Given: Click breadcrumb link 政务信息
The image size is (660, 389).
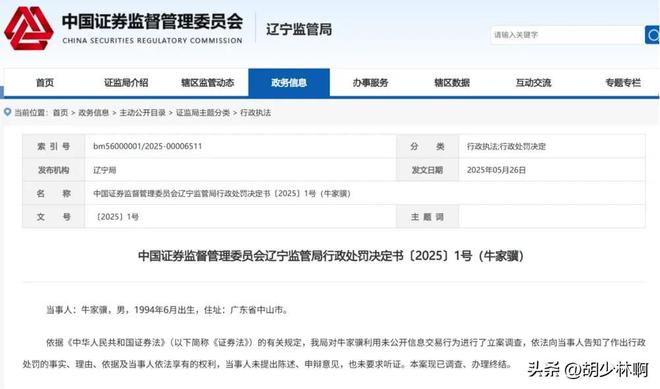Looking at the screenshot, I should click(x=93, y=112).
